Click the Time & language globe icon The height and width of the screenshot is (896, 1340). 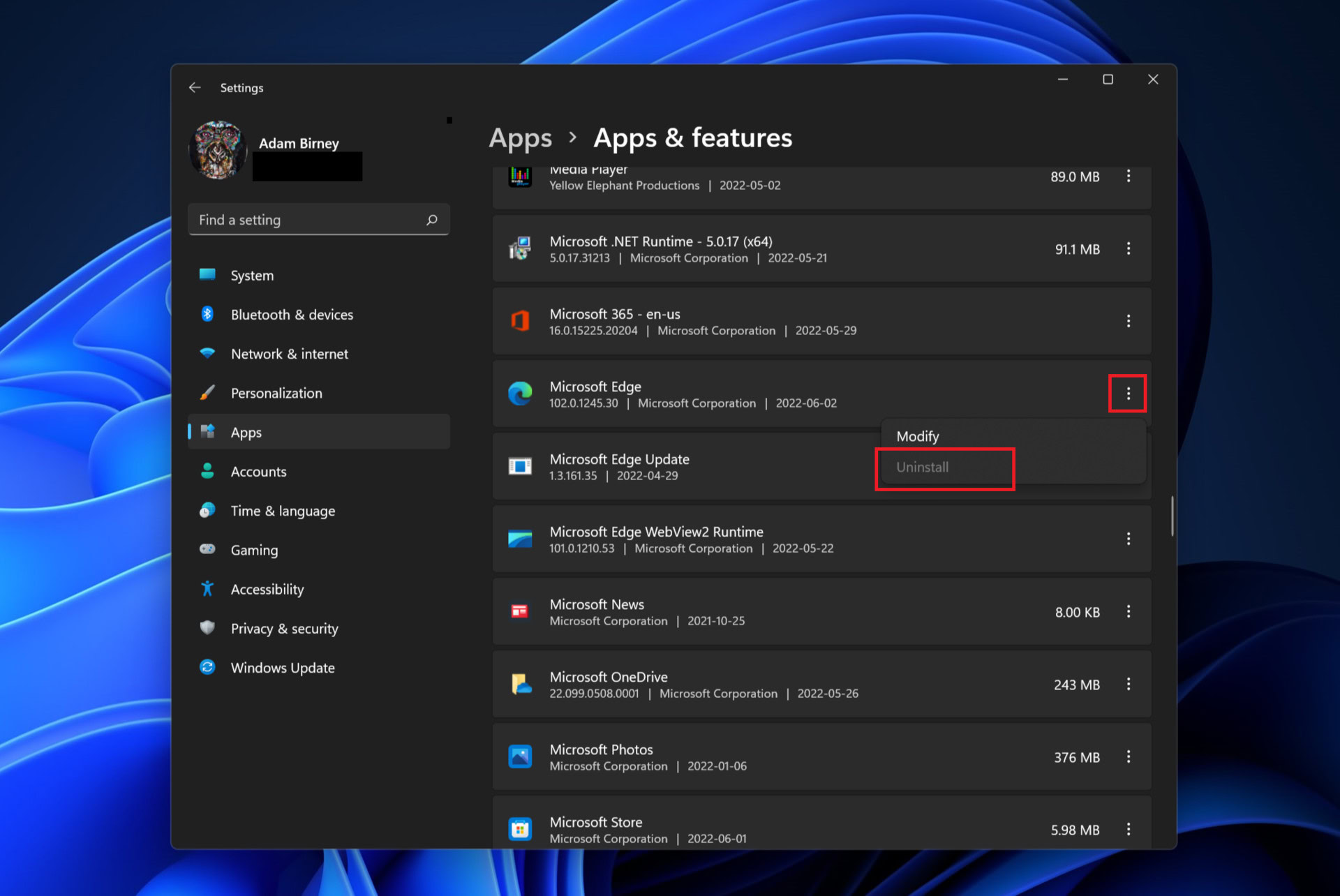coord(207,510)
